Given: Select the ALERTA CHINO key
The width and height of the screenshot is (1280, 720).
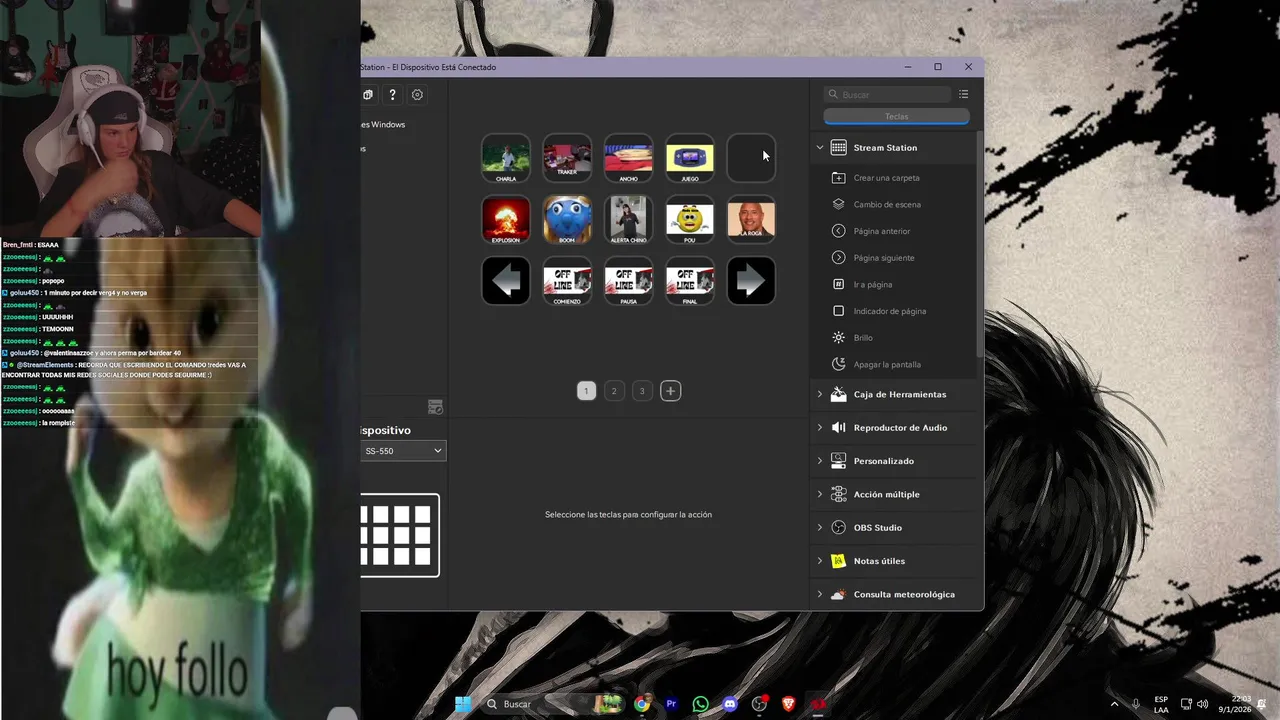Looking at the screenshot, I should [628, 219].
